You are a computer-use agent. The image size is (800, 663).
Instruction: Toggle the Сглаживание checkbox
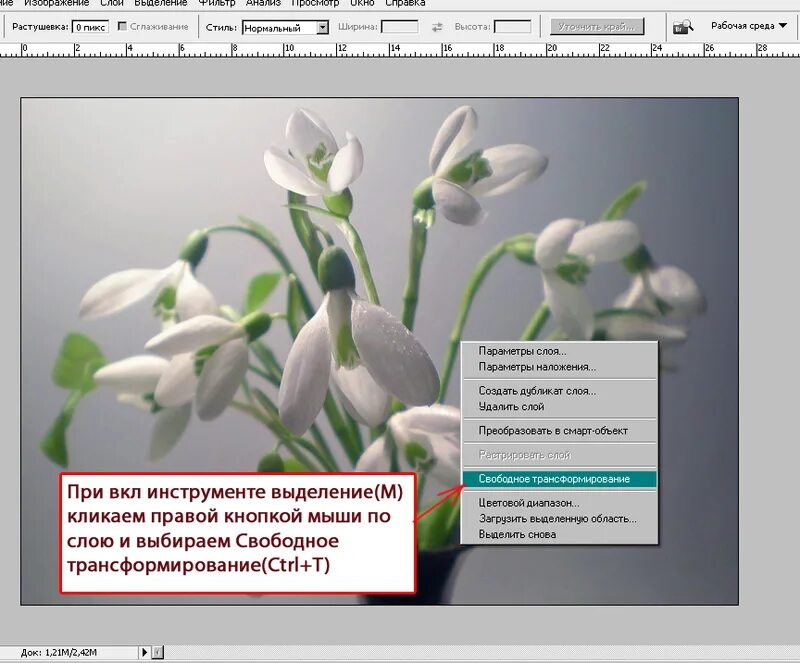point(122,26)
